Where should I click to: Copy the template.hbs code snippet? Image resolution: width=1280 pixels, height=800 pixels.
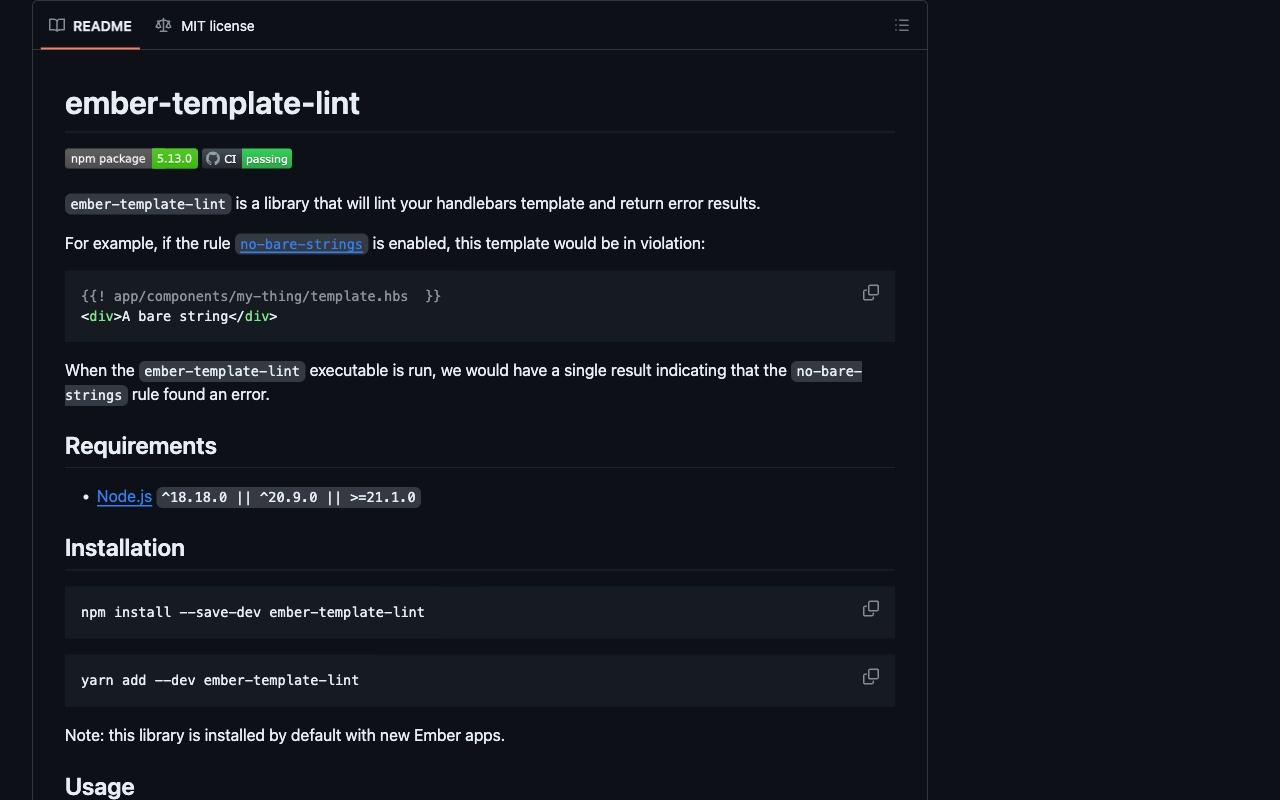pyautogui.click(x=871, y=293)
